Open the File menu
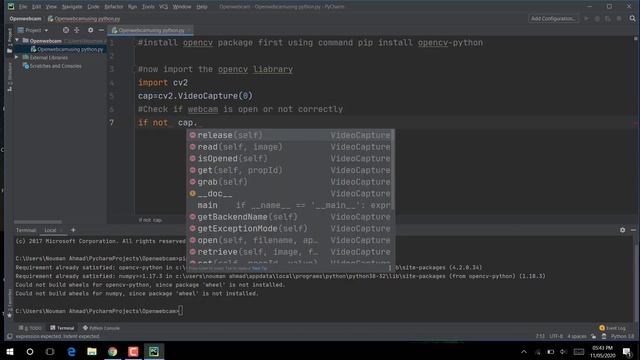This screenshot has width=640, height=360. [23, 7]
